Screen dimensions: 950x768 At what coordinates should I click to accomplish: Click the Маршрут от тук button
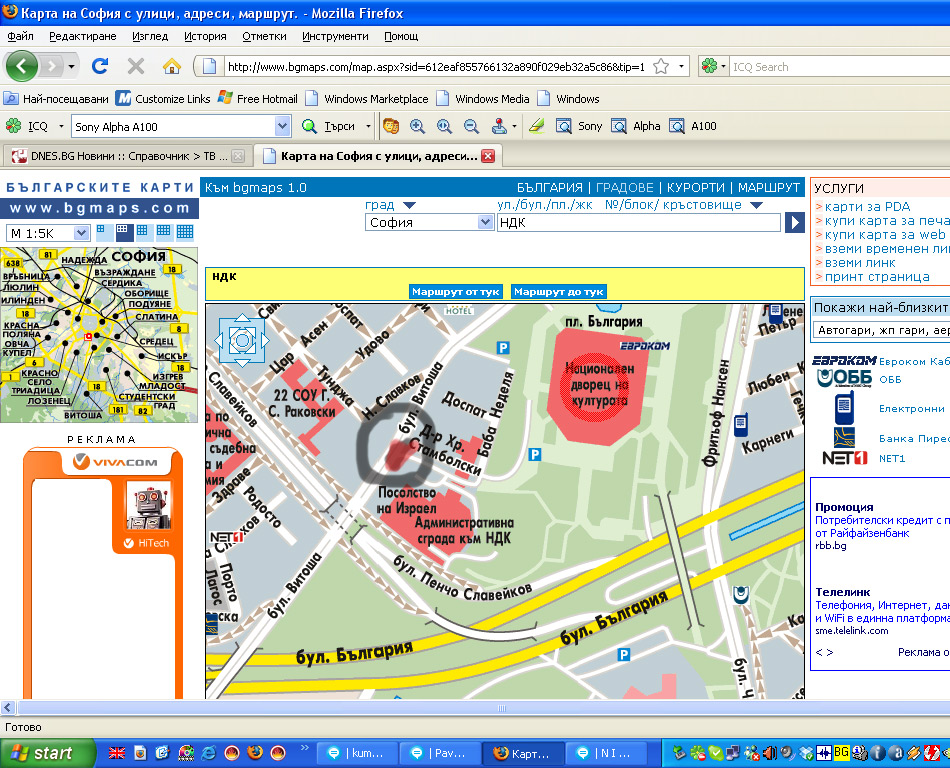455,292
